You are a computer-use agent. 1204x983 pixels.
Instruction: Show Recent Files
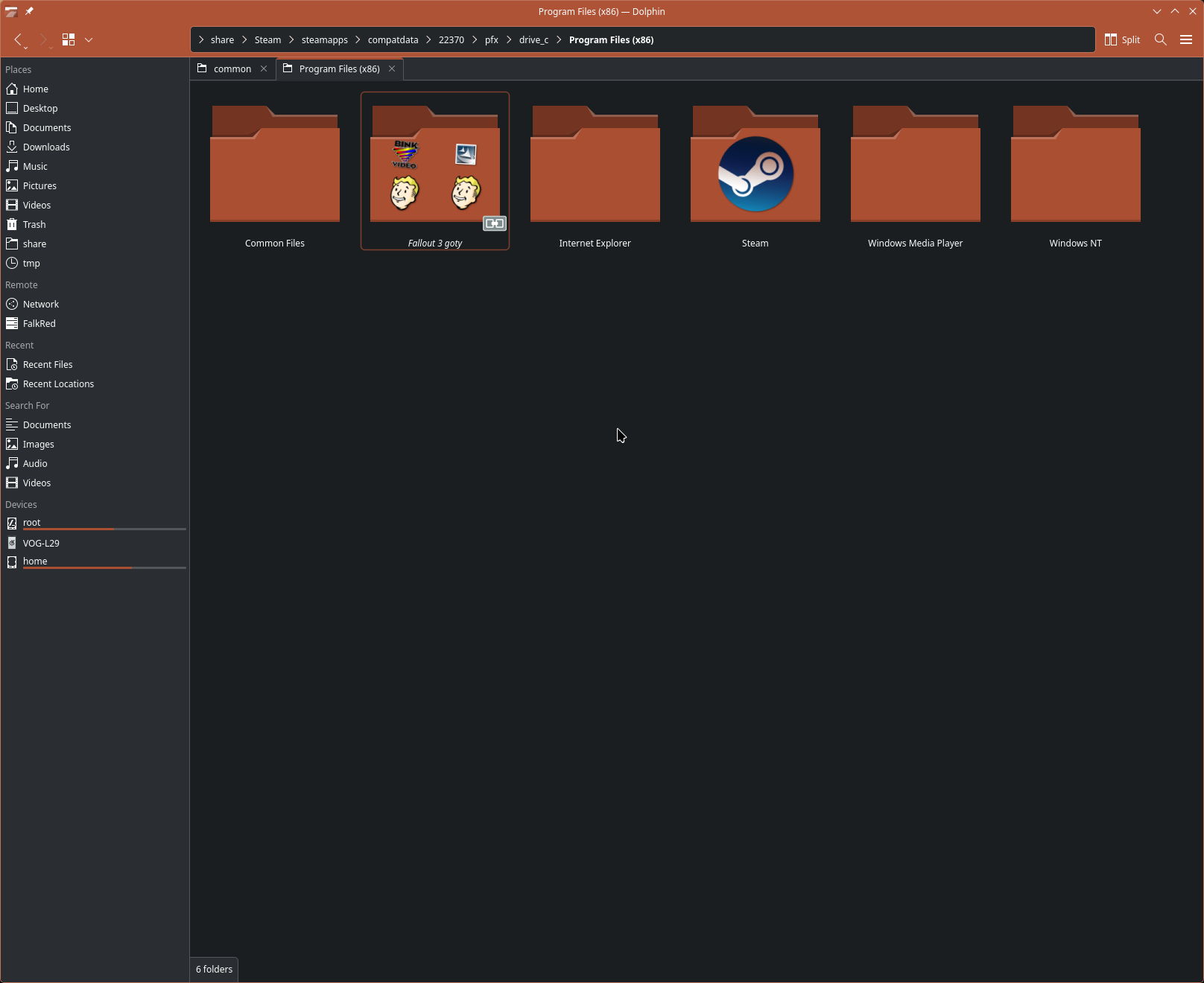(x=95, y=364)
